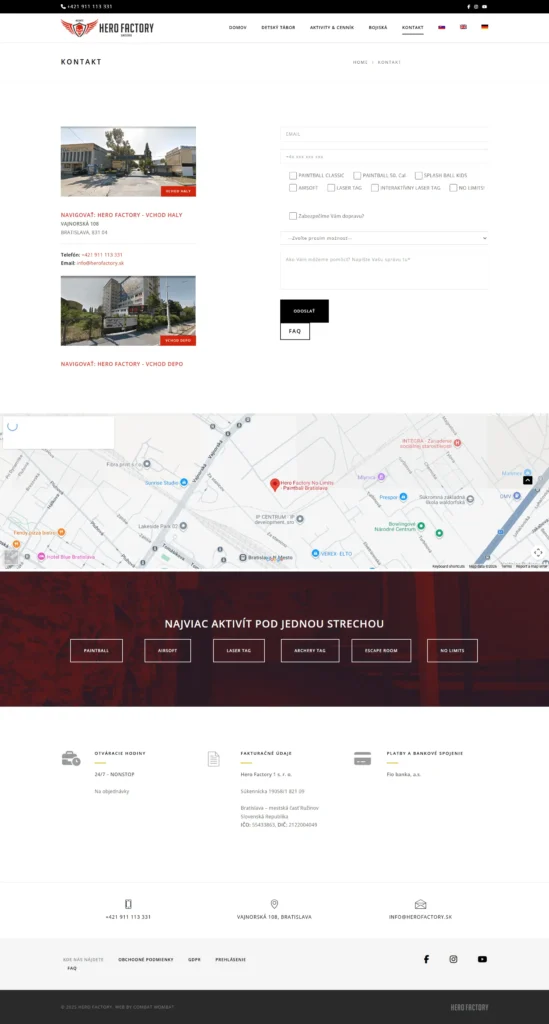Click the opening hours briefcase icon

click(x=71, y=758)
